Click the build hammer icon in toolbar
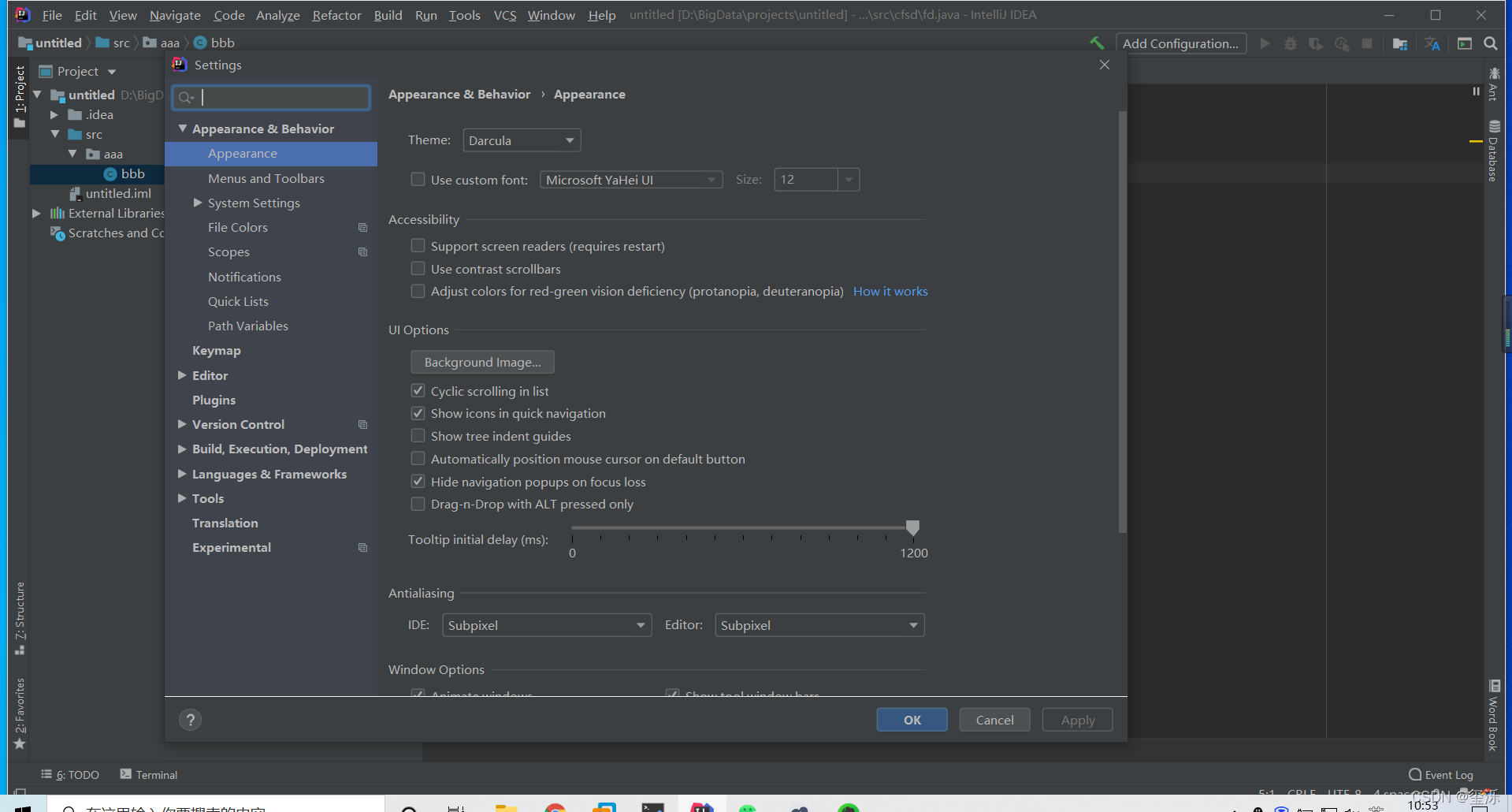Image resolution: width=1512 pixels, height=812 pixels. 1097,43
